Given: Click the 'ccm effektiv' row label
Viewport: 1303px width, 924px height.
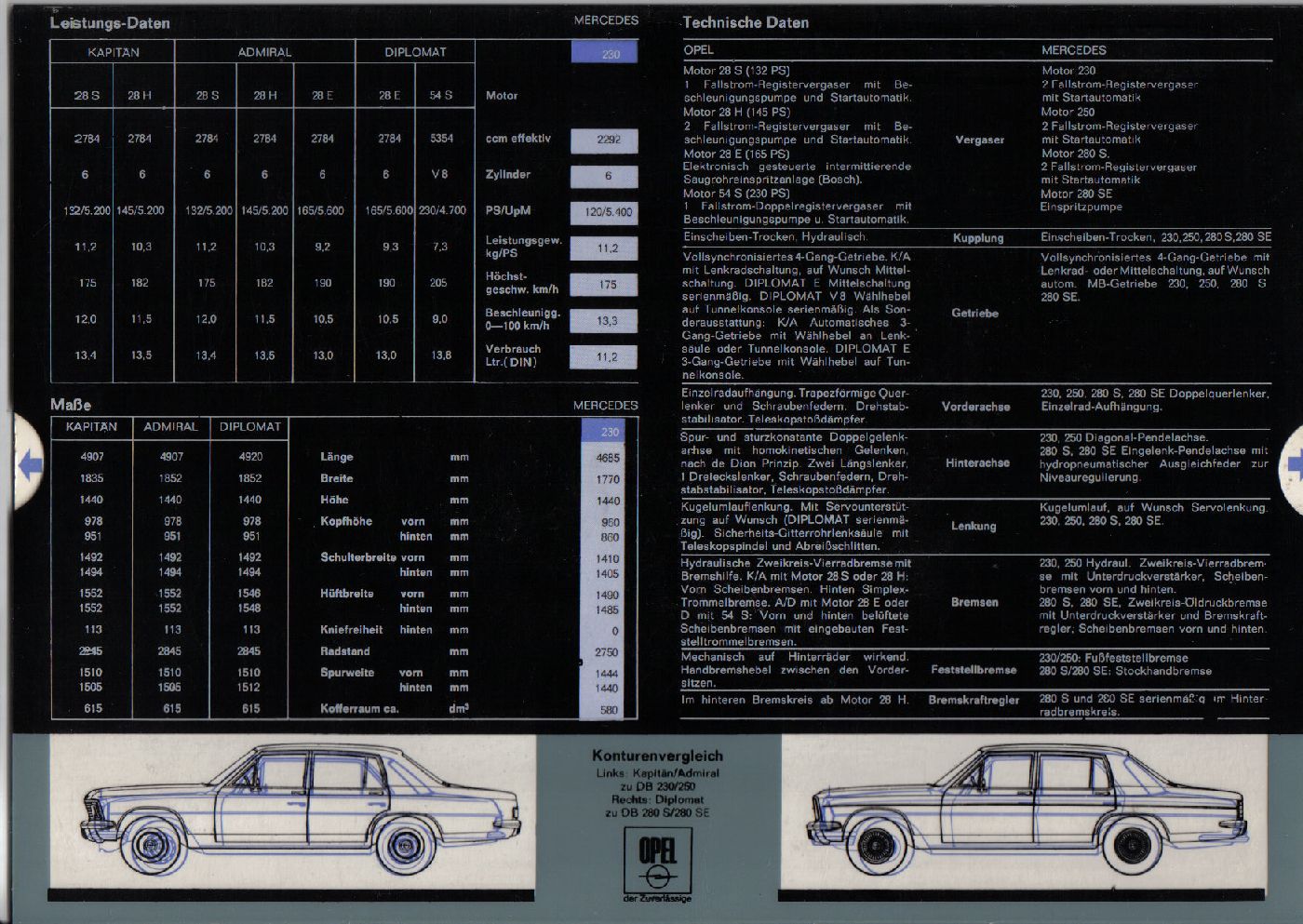Looking at the screenshot, I should (x=518, y=139).
